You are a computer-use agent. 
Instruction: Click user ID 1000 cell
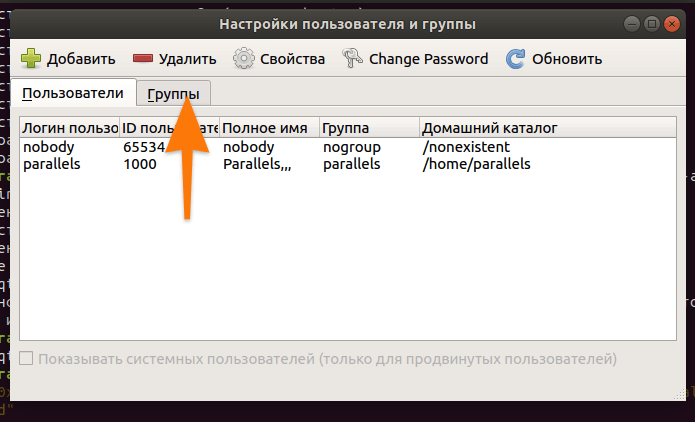(x=140, y=164)
